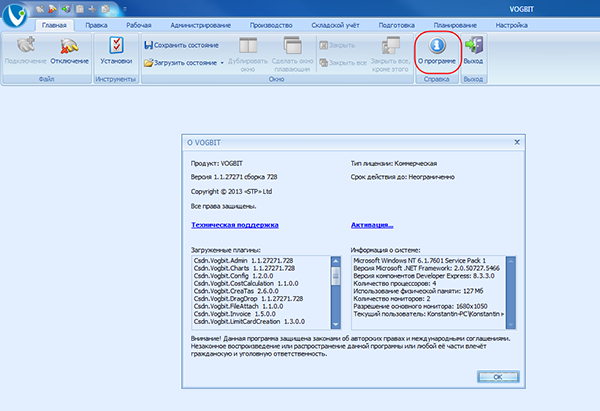Image resolution: width=600 pixels, height=411 pixels.
Task: Click the loaded plugins list scrollbar
Action: (x=335, y=290)
